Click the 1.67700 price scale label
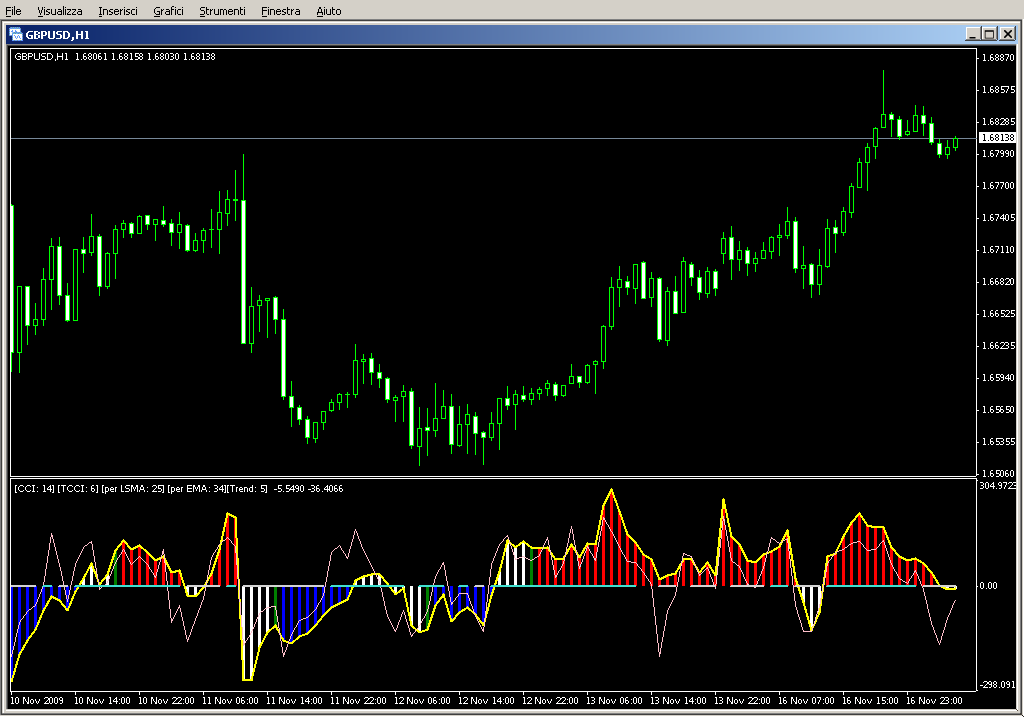The height and width of the screenshot is (717, 1024). point(999,185)
